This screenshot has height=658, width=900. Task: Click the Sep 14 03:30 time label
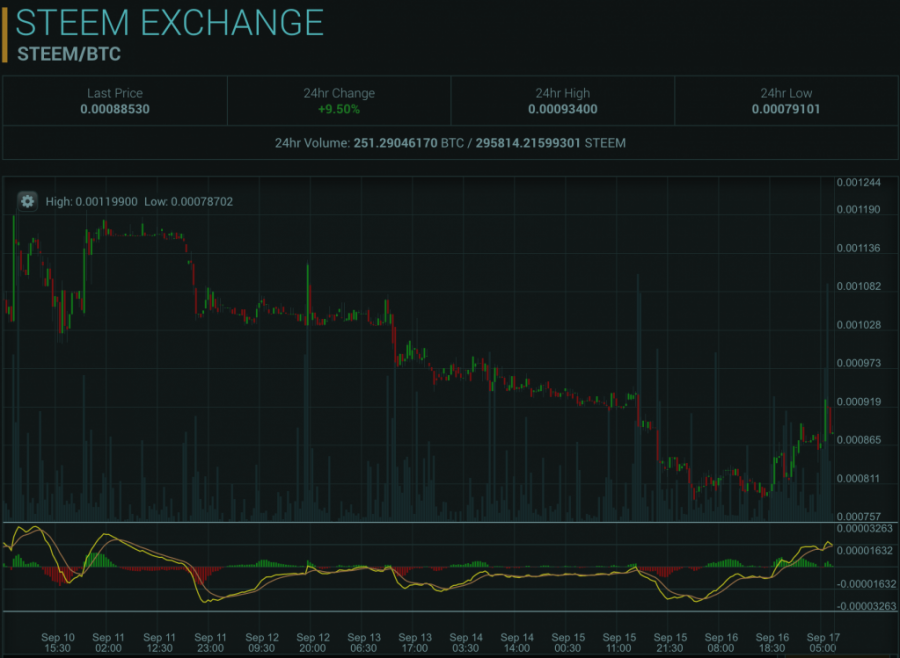click(x=465, y=643)
